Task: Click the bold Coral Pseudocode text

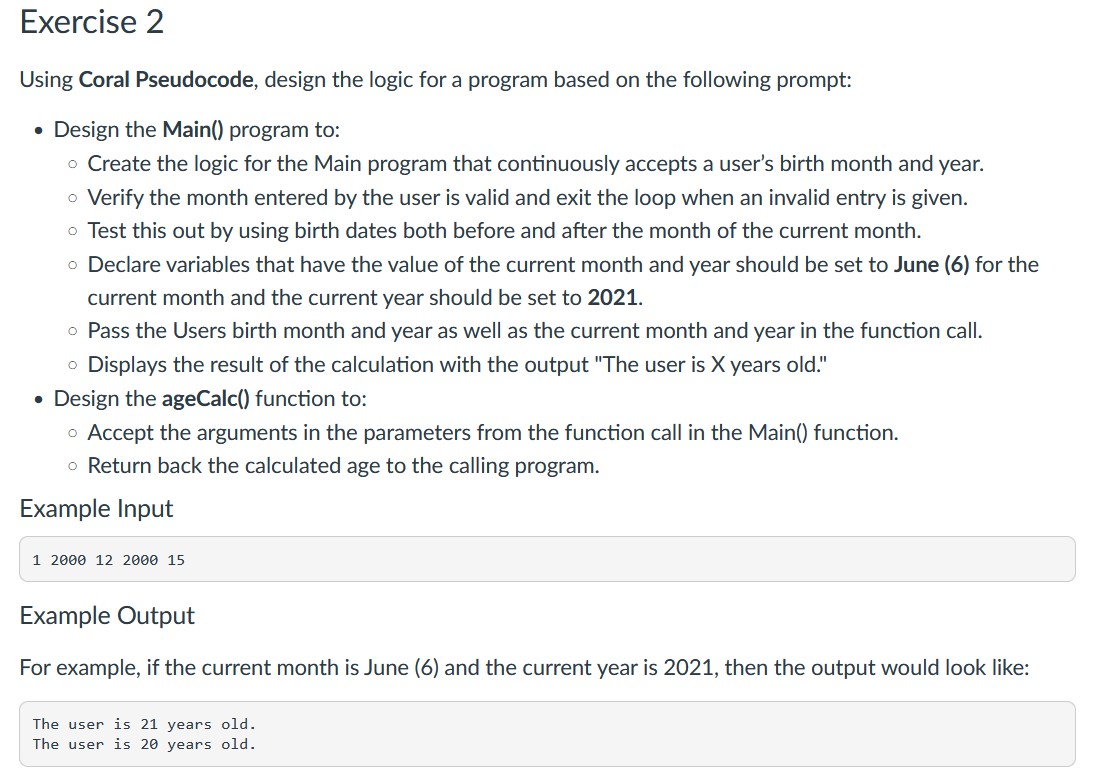Action: [166, 80]
